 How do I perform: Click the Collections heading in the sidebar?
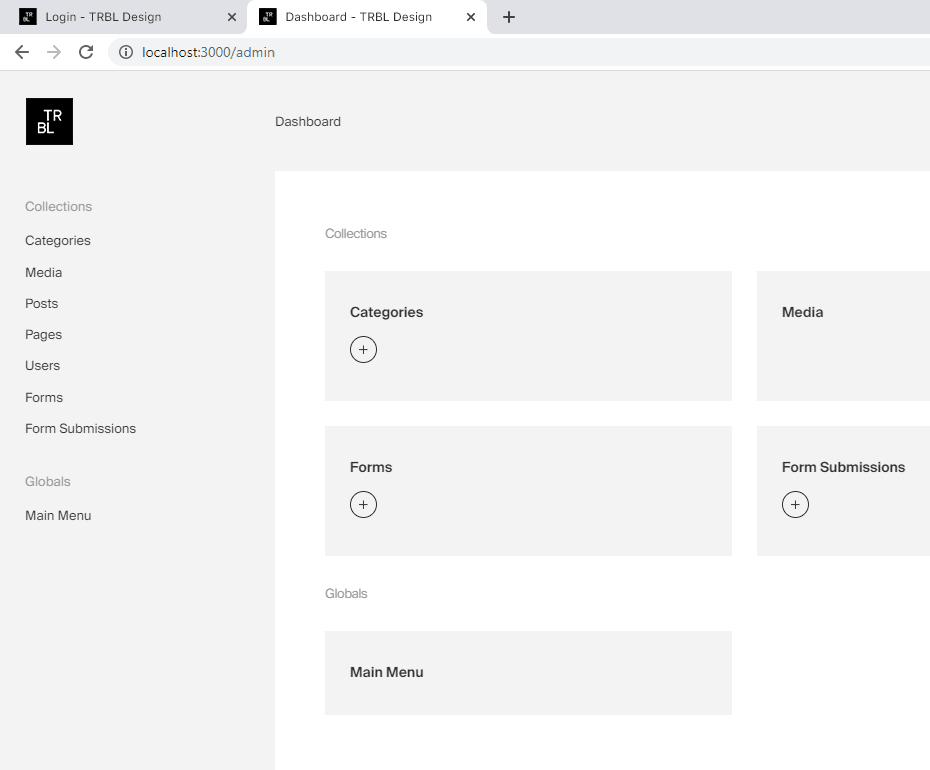(x=58, y=206)
